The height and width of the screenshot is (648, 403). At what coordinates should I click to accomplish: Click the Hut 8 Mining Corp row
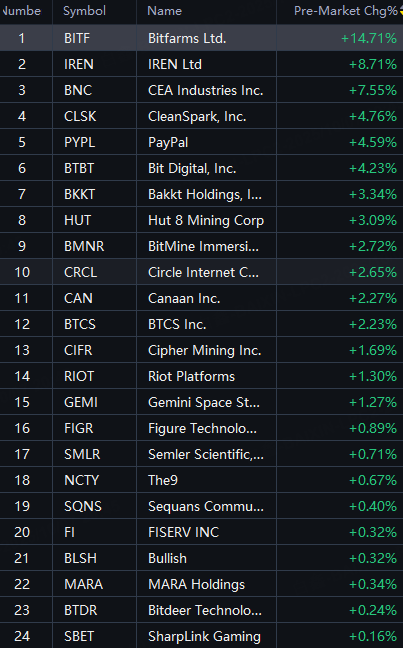pos(201,220)
